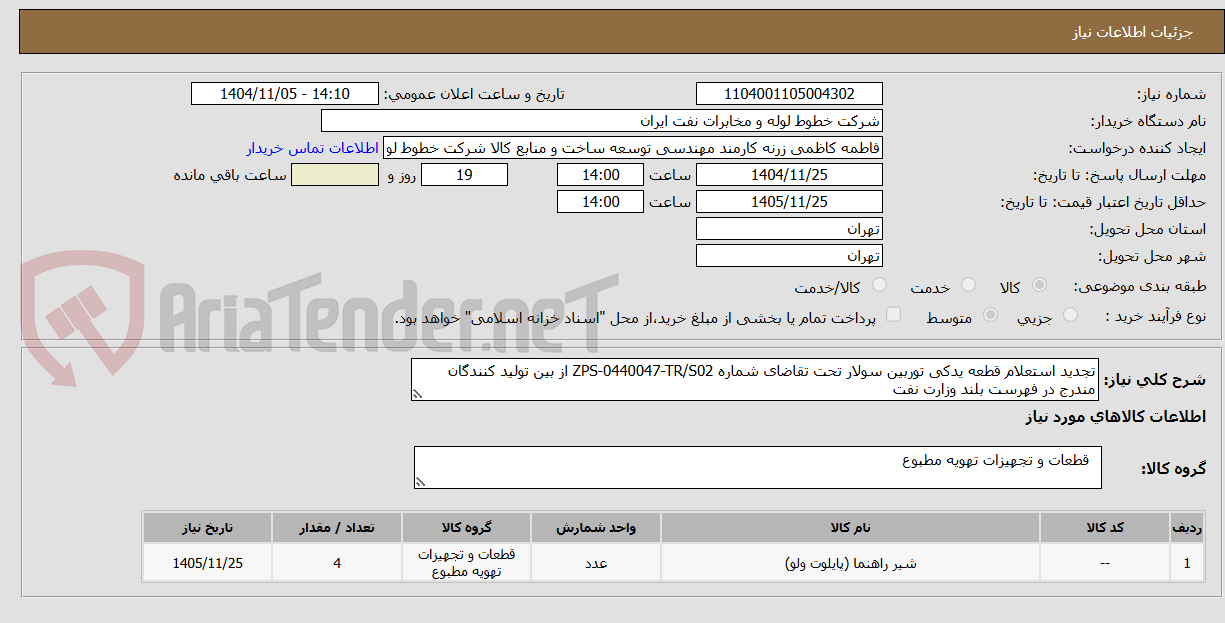Click the گروه کالا label beside the text area
This screenshot has width=1225, height=623.
[1173, 468]
